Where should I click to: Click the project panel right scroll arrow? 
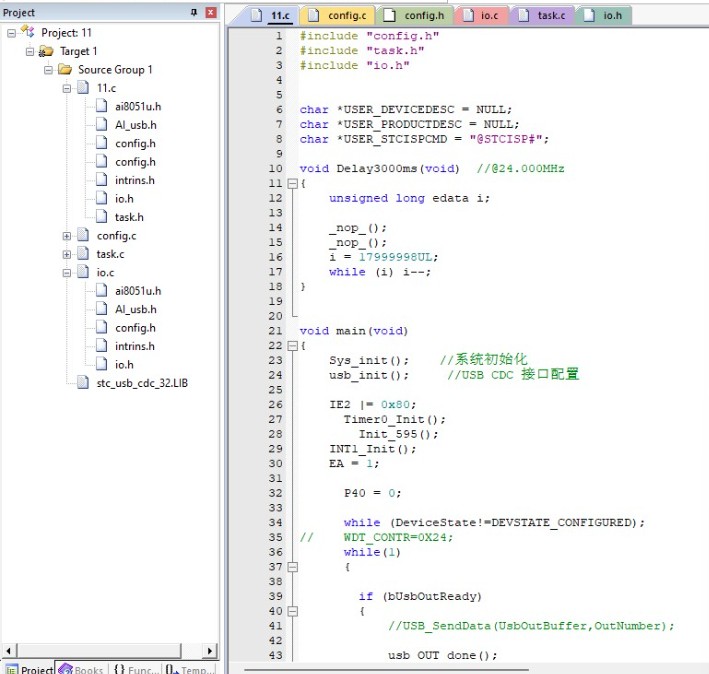209,651
